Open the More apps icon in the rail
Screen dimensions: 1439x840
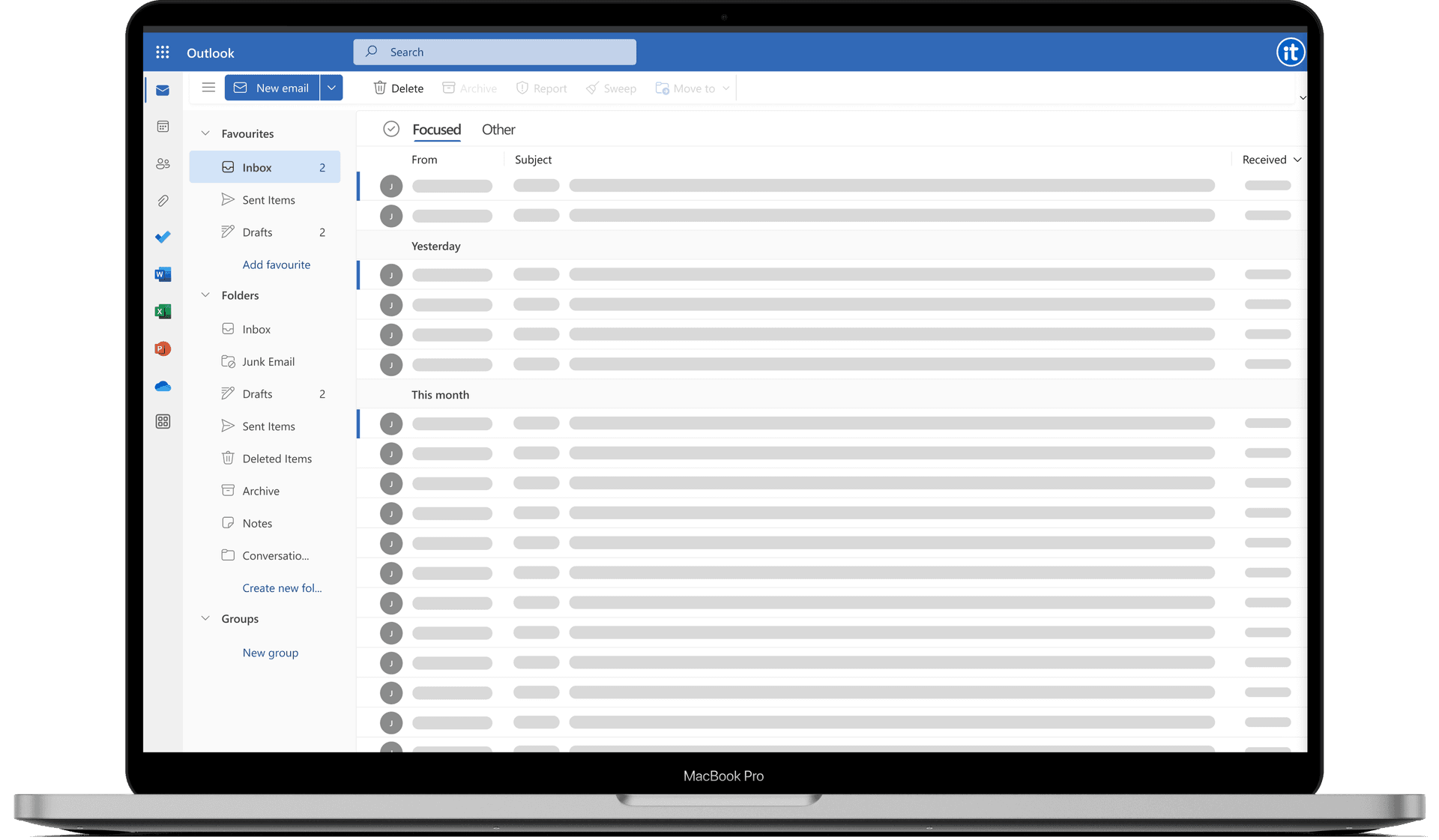(163, 422)
